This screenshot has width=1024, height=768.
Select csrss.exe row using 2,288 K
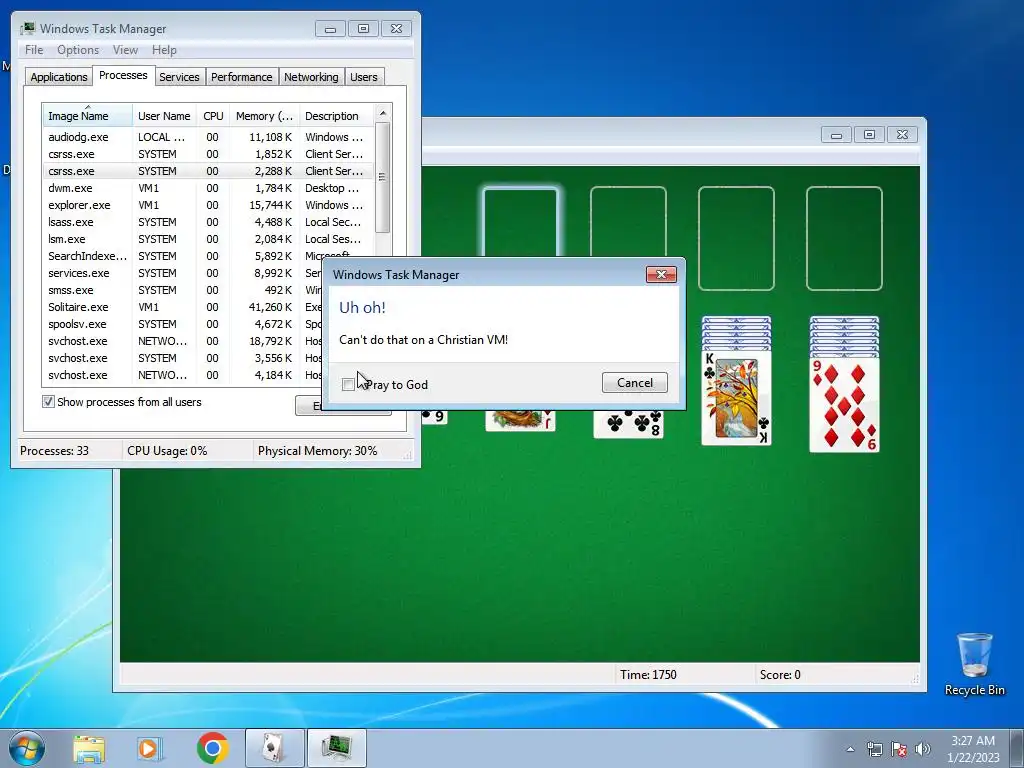[208, 171]
